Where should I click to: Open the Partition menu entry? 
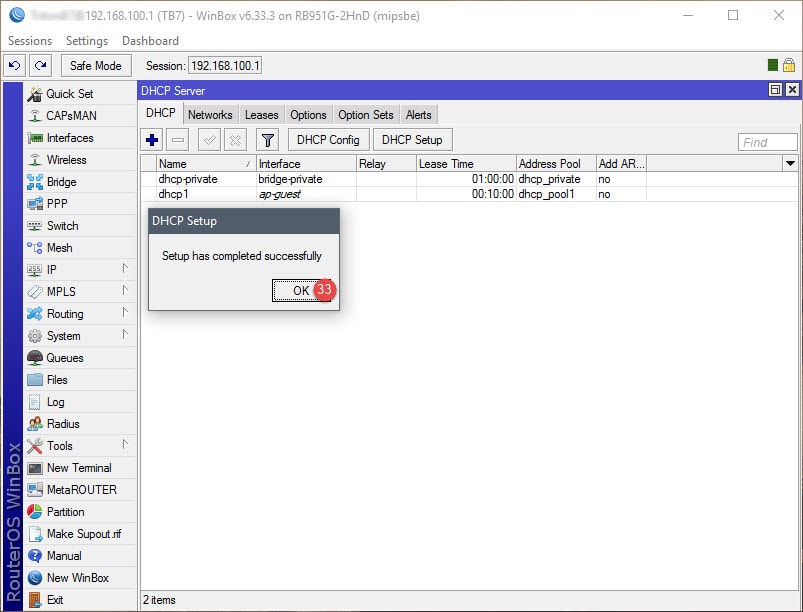(80, 512)
